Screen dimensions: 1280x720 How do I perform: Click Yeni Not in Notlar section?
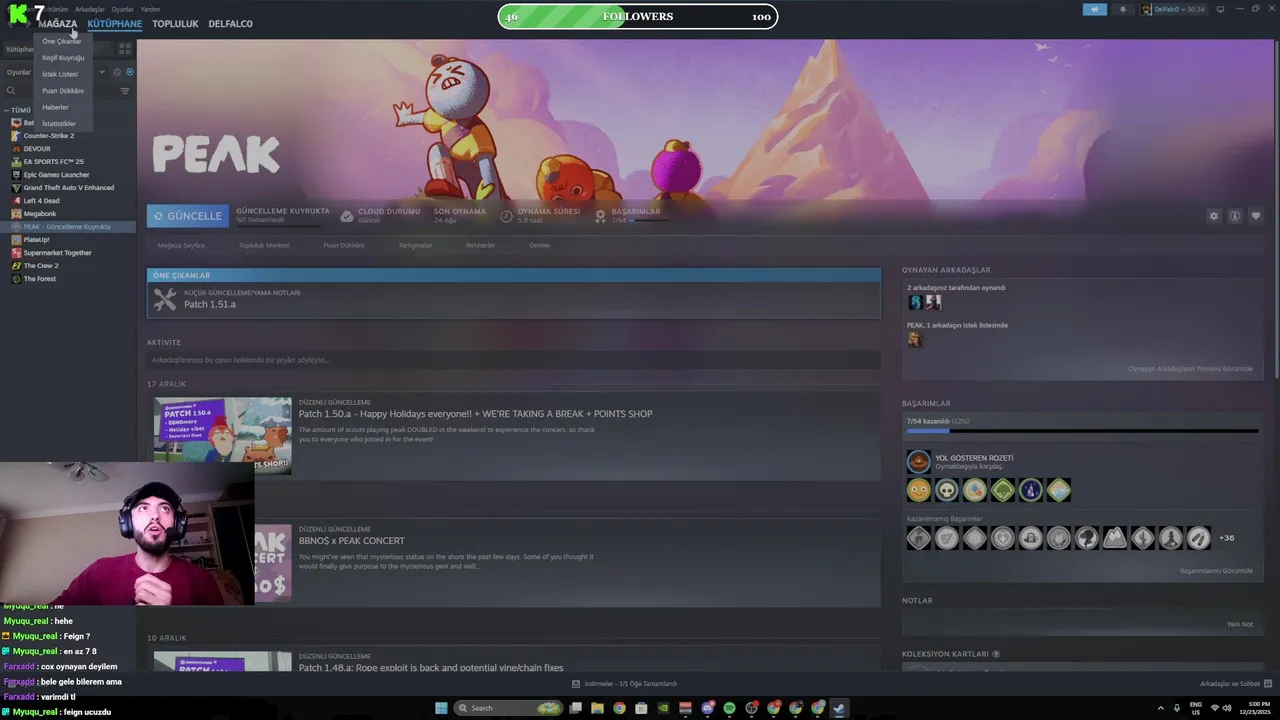tap(1240, 624)
